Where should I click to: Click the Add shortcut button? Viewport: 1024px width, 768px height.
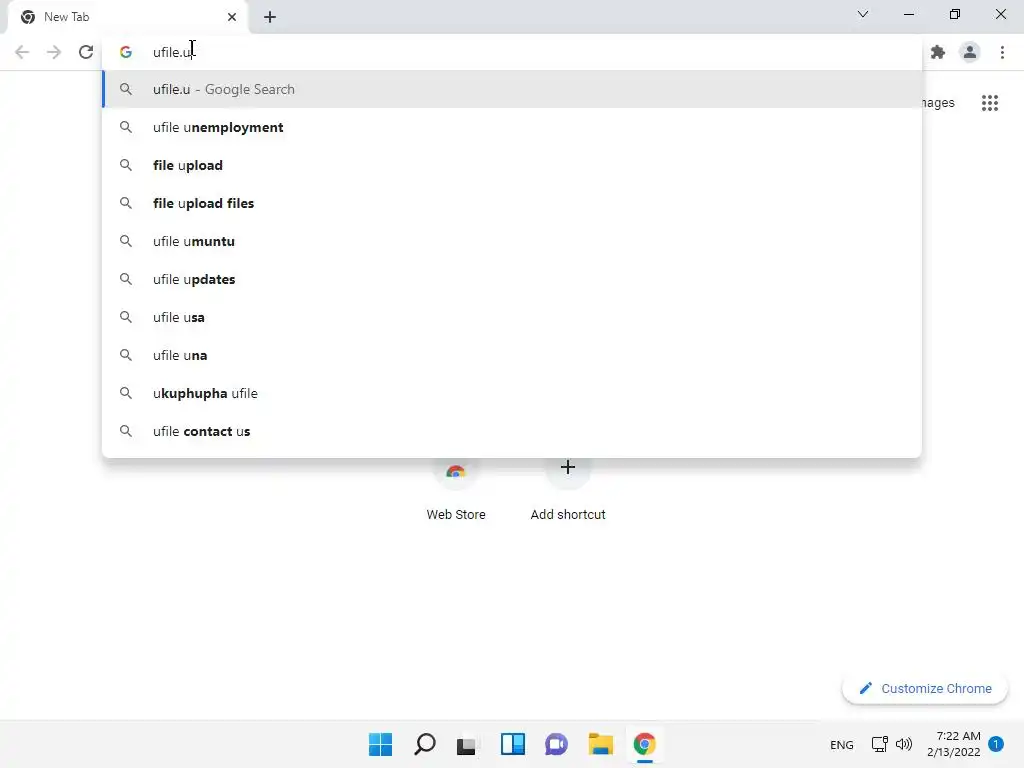[x=568, y=488]
